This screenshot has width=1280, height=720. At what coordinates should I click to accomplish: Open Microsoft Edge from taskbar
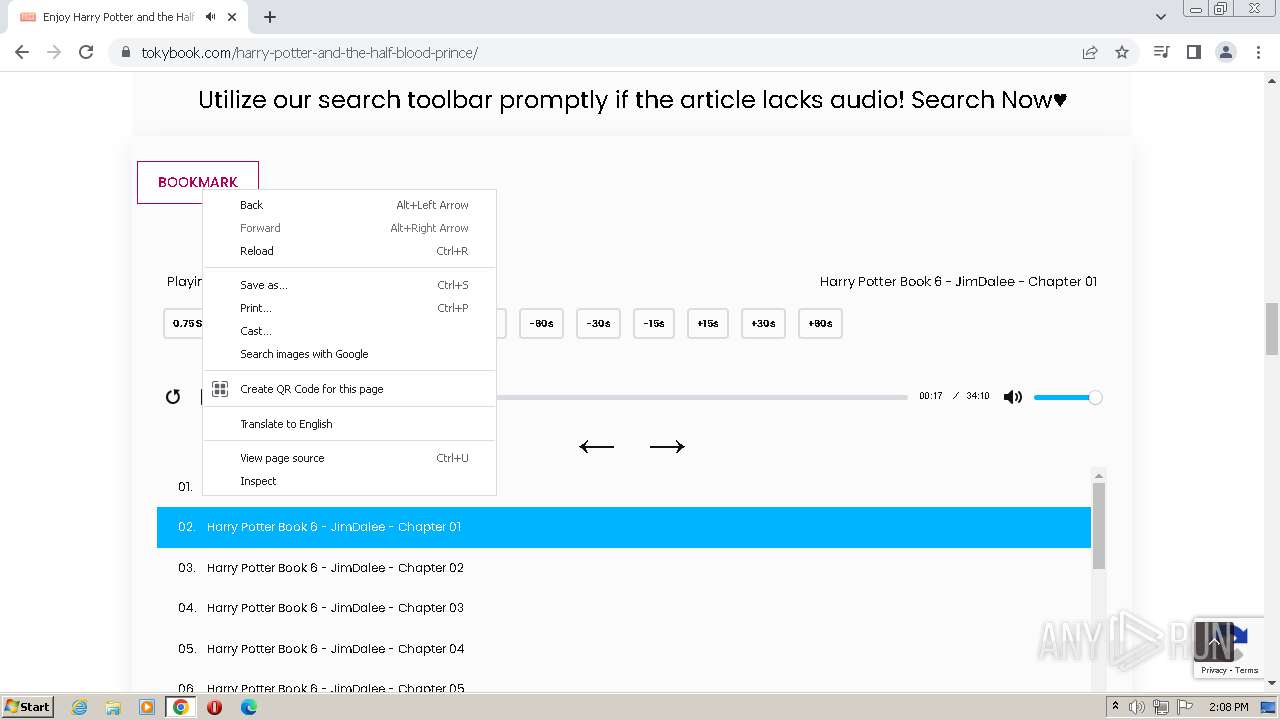[249, 707]
